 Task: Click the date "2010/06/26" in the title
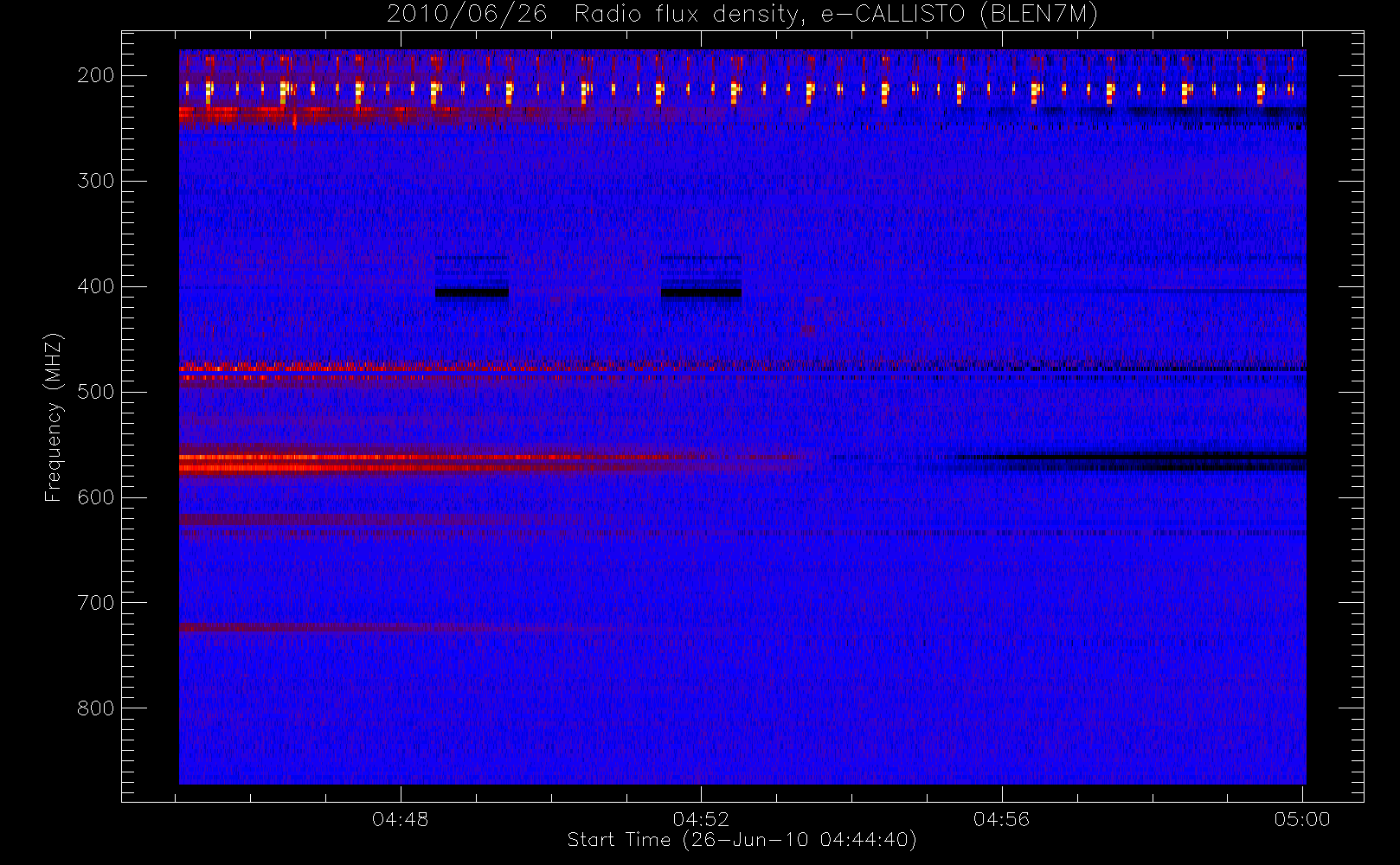click(x=467, y=15)
